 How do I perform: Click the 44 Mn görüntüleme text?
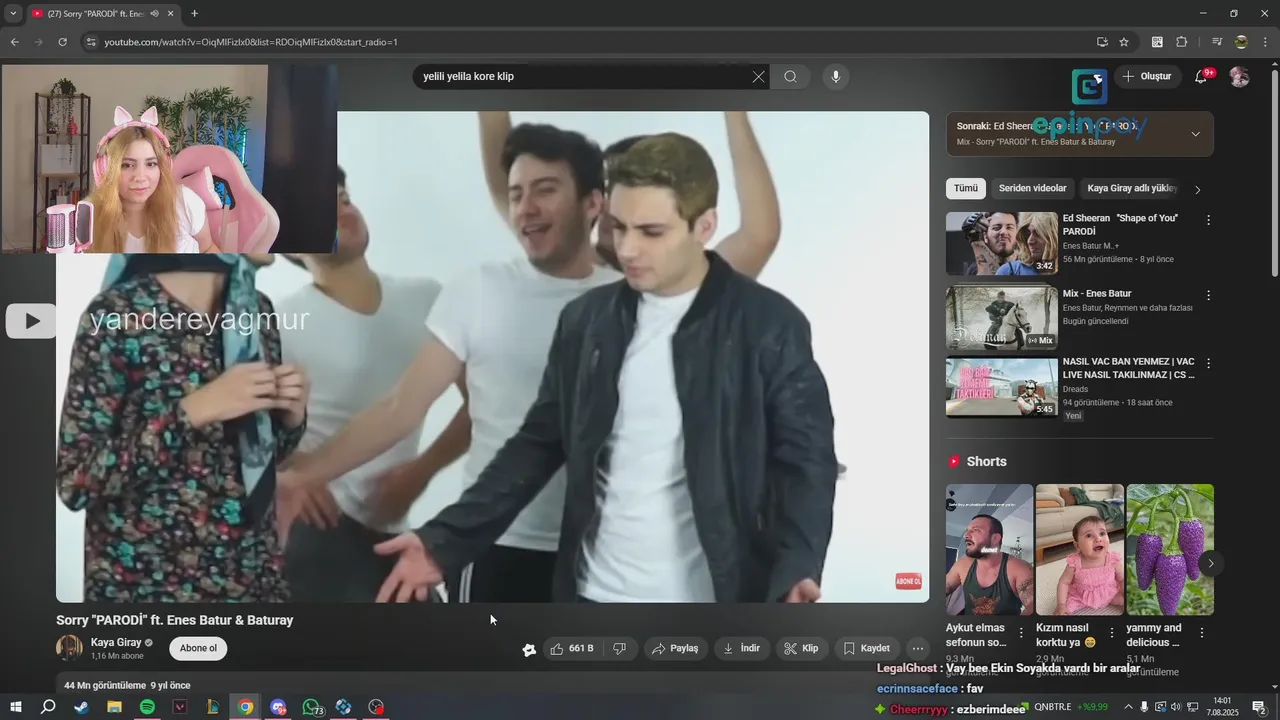[105, 686]
